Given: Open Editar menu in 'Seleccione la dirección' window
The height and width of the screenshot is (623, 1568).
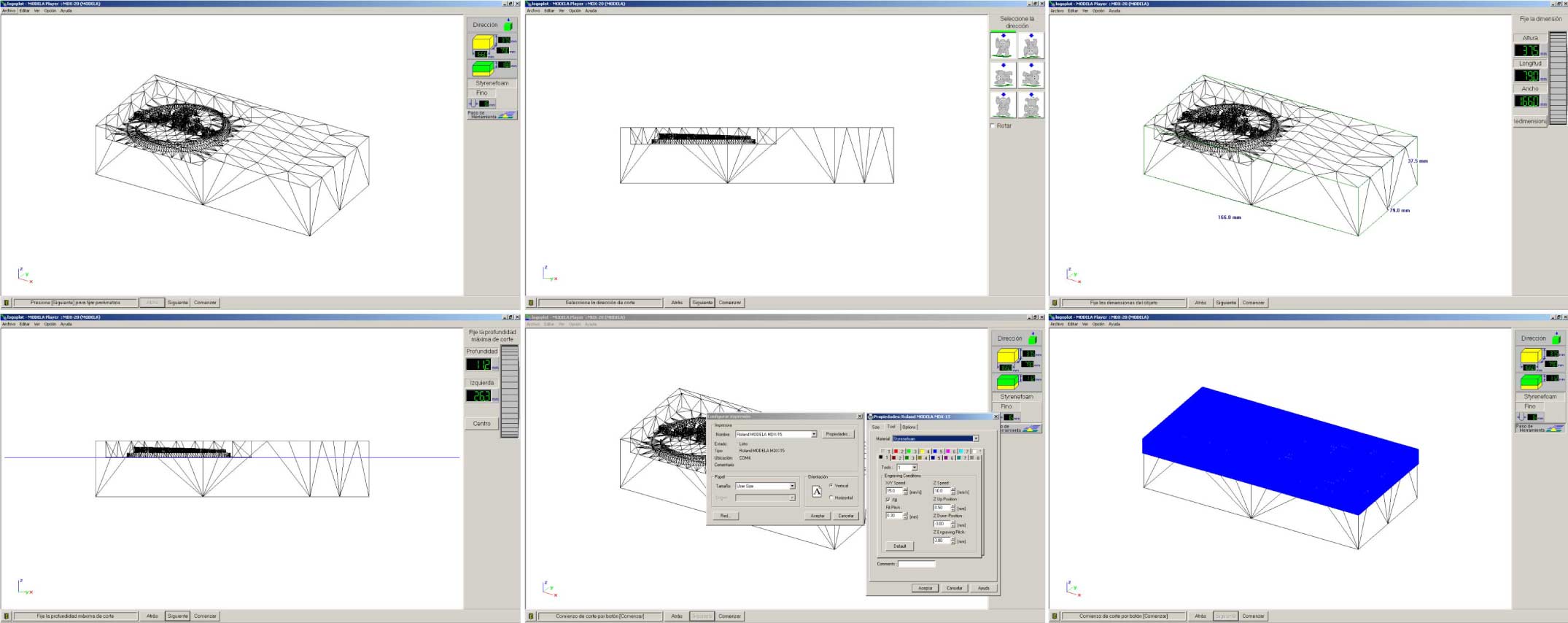Looking at the screenshot, I should tap(549, 11).
